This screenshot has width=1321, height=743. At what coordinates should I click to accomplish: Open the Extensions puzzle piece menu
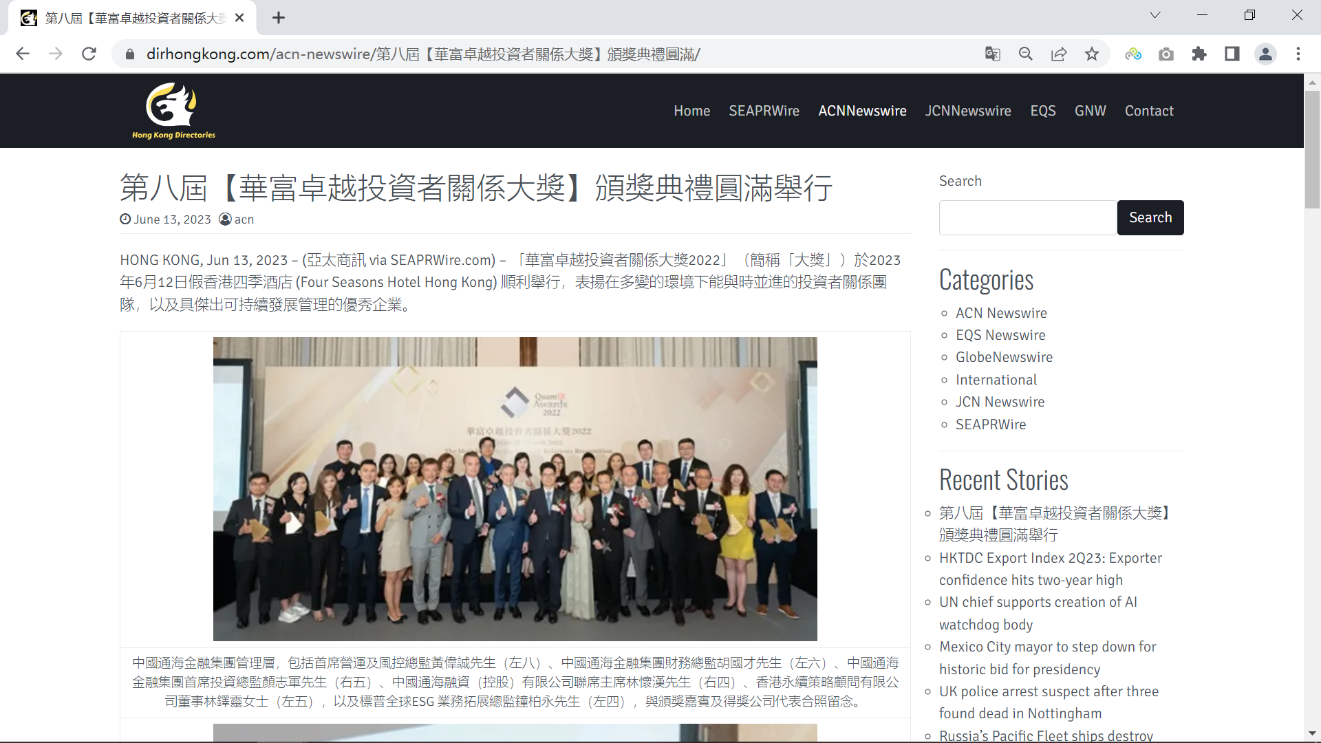[1199, 54]
